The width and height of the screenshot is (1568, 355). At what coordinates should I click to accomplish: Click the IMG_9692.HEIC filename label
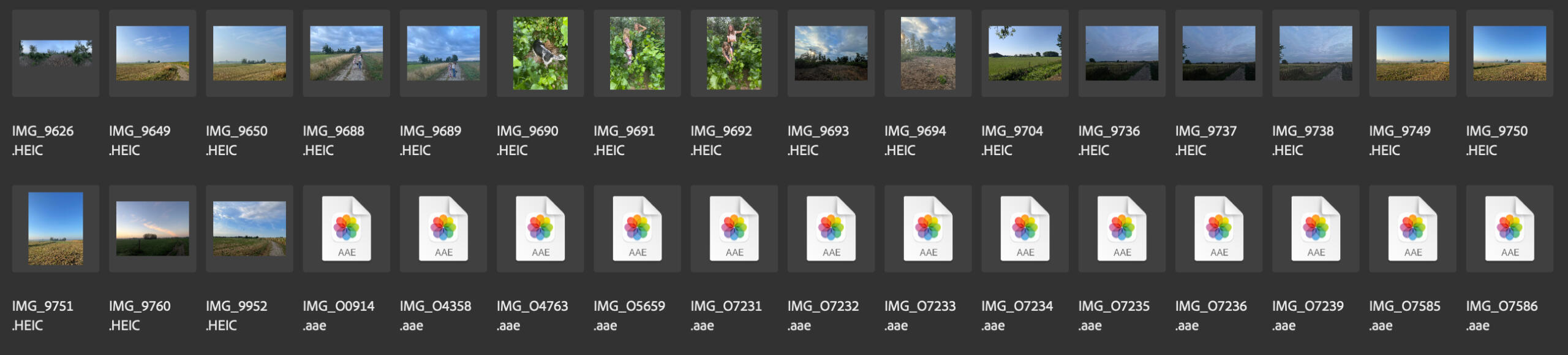coord(721,140)
